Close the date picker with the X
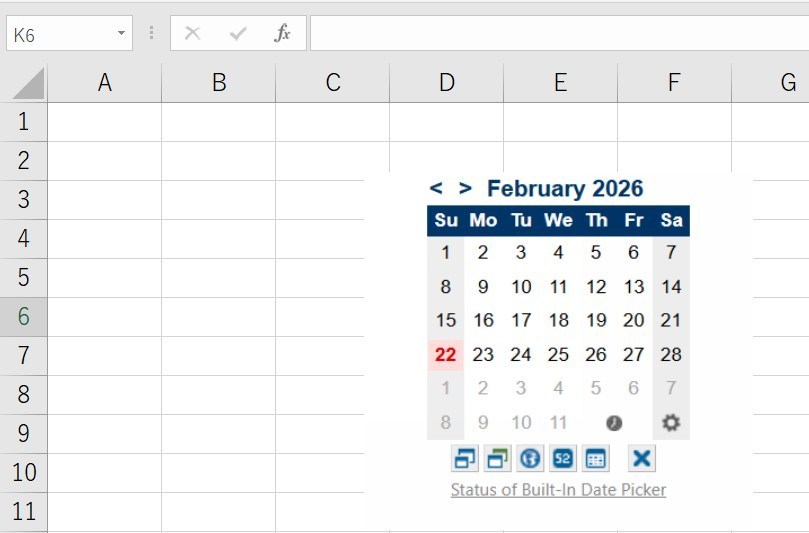 [642, 459]
